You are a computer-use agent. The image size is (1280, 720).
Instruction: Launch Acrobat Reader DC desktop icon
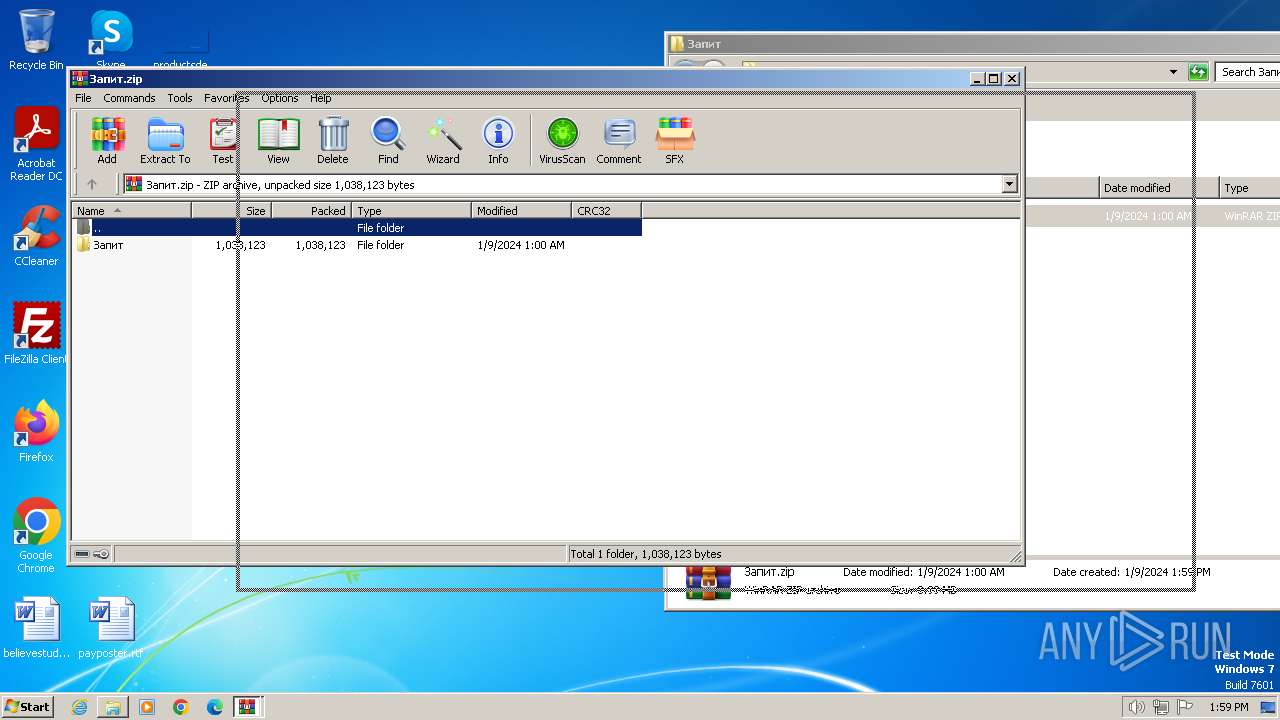(x=36, y=145)
